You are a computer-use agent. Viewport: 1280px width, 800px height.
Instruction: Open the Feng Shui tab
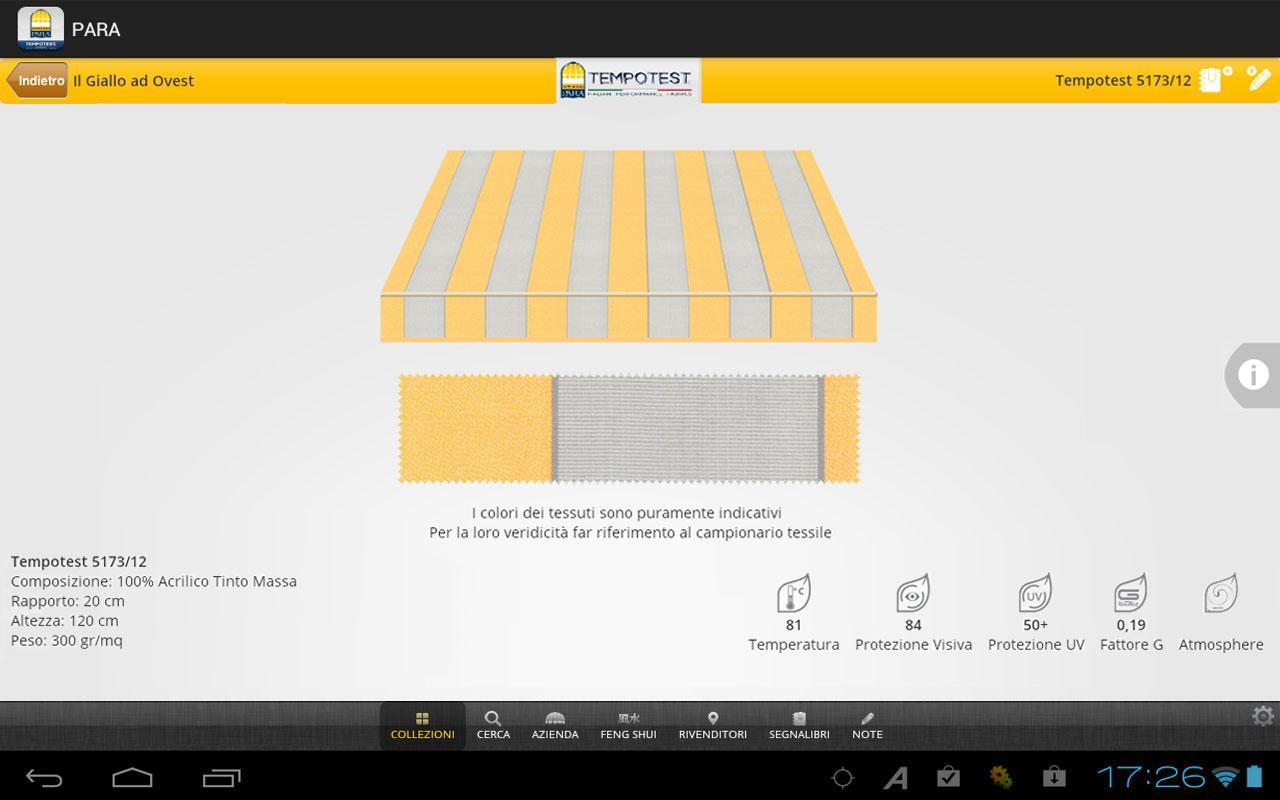click(x=628, y=725)
